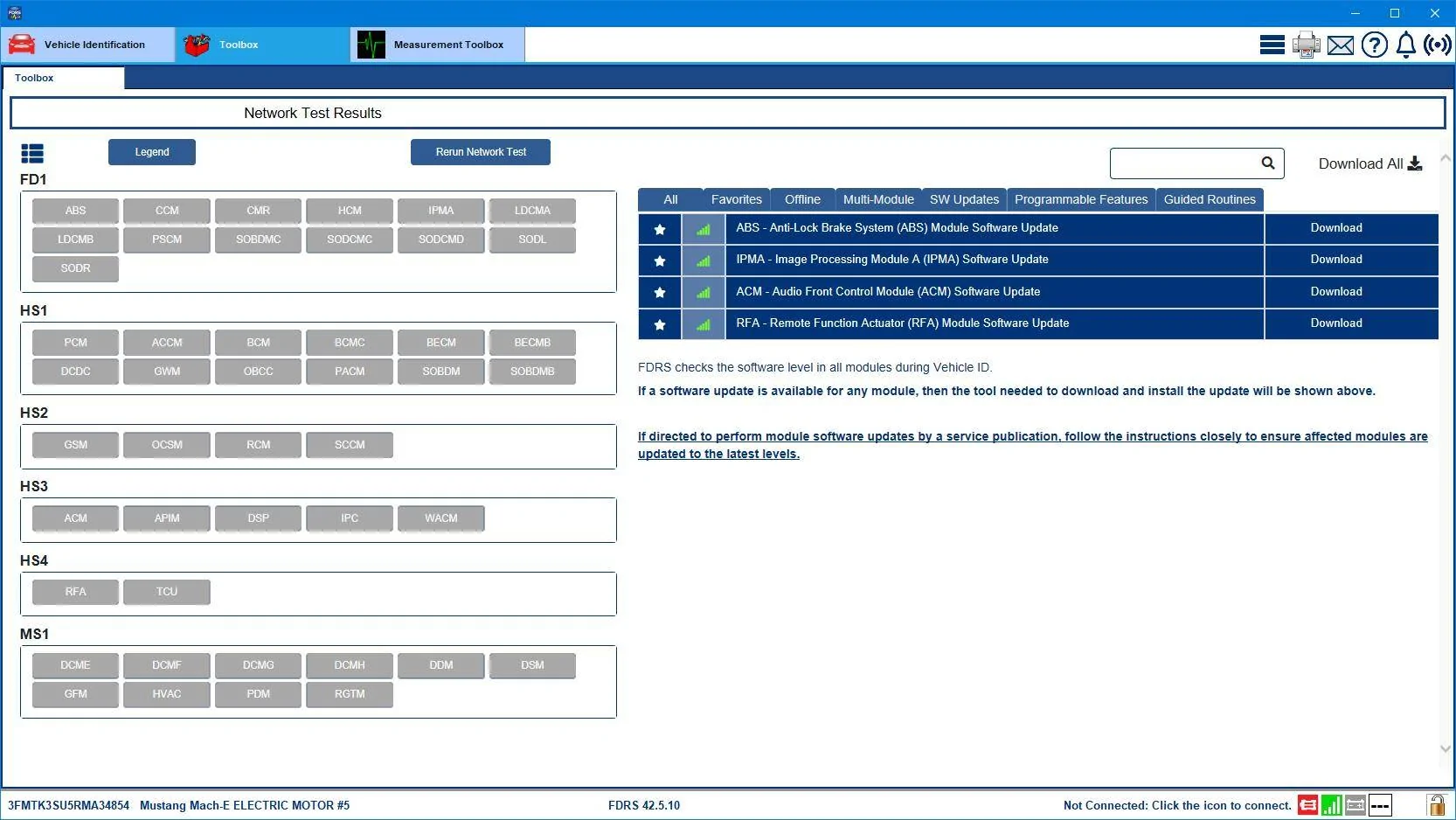The image size is (1456, 820).
Task: Download the ABS module software update
Action: click(1351, 228)
